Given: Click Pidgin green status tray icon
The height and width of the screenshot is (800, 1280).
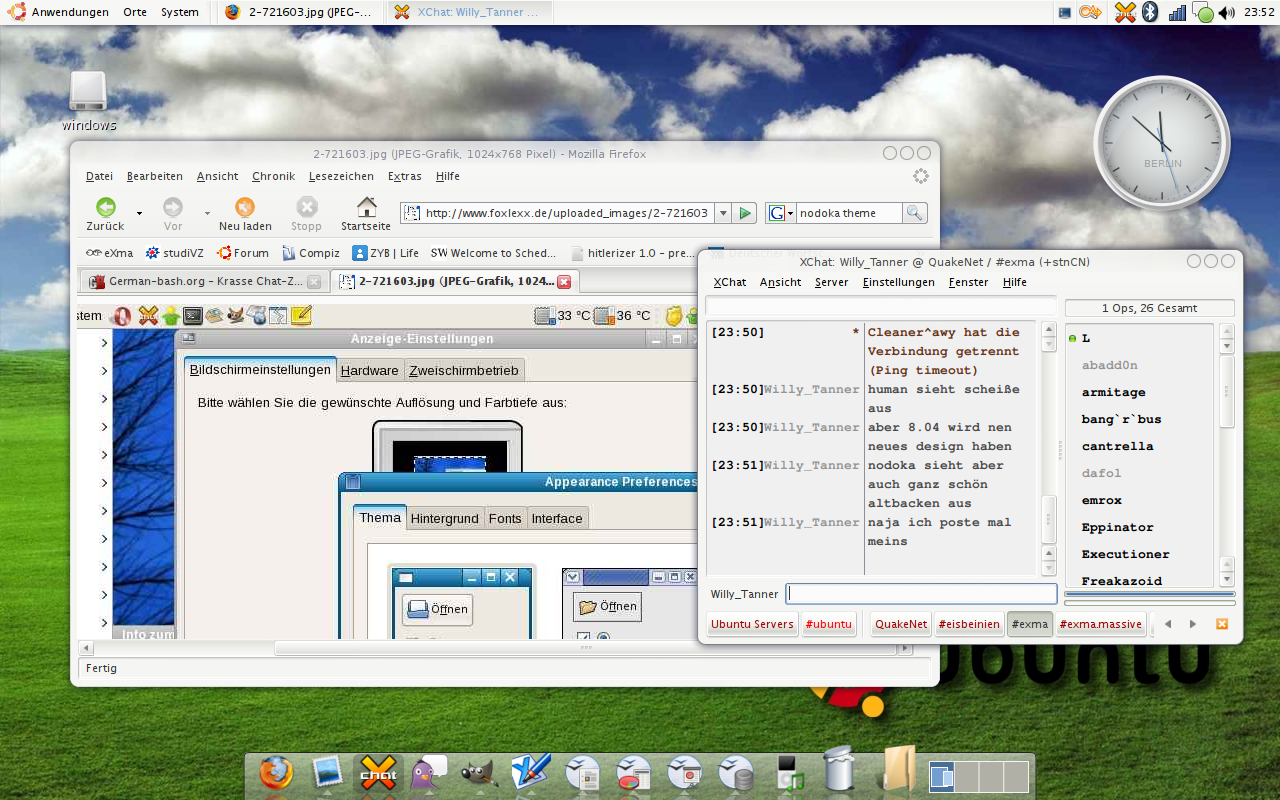Looking at the screenshot, I should point(1204,13).
